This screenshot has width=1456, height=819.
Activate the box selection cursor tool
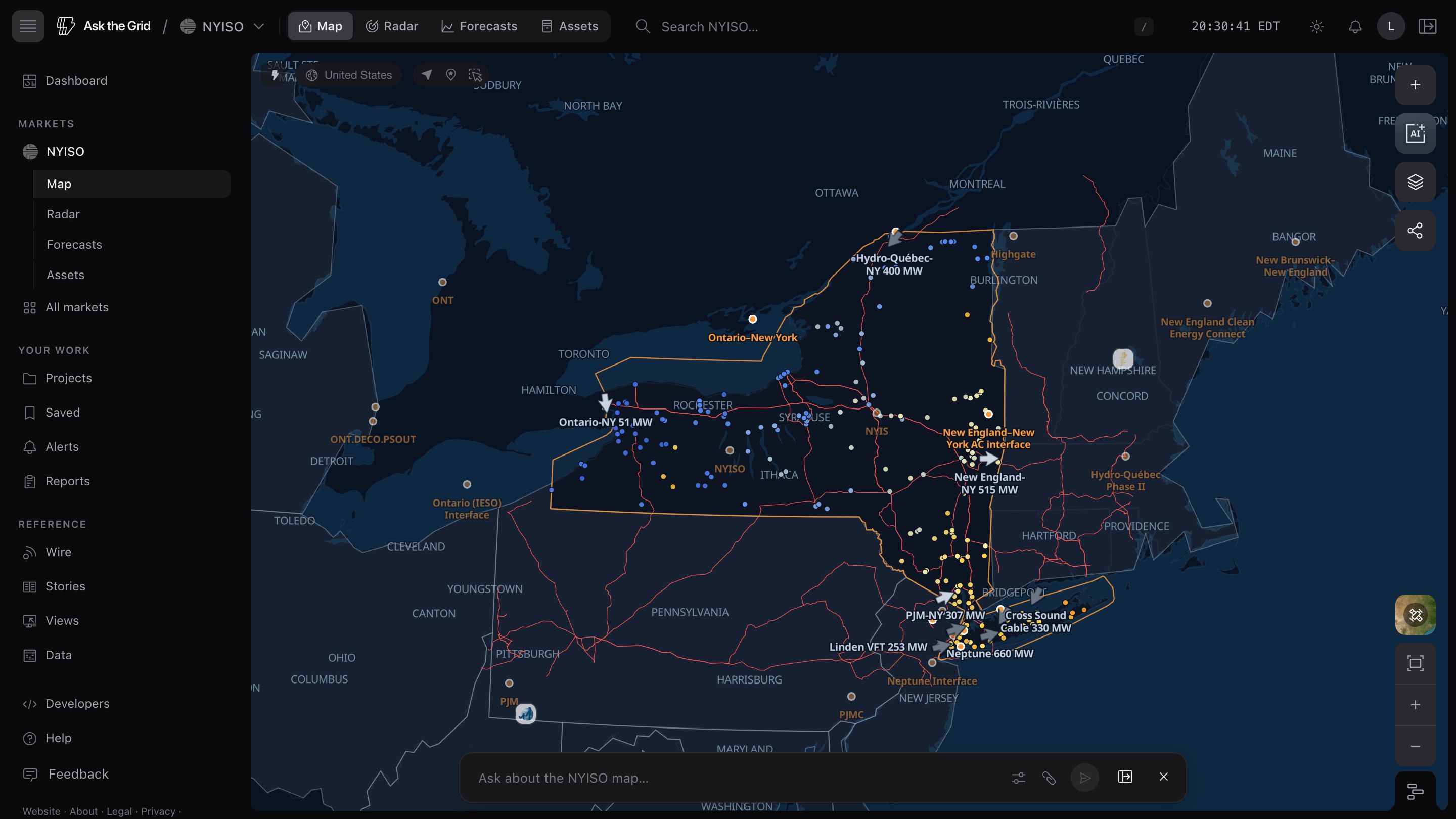pos(475,75)
